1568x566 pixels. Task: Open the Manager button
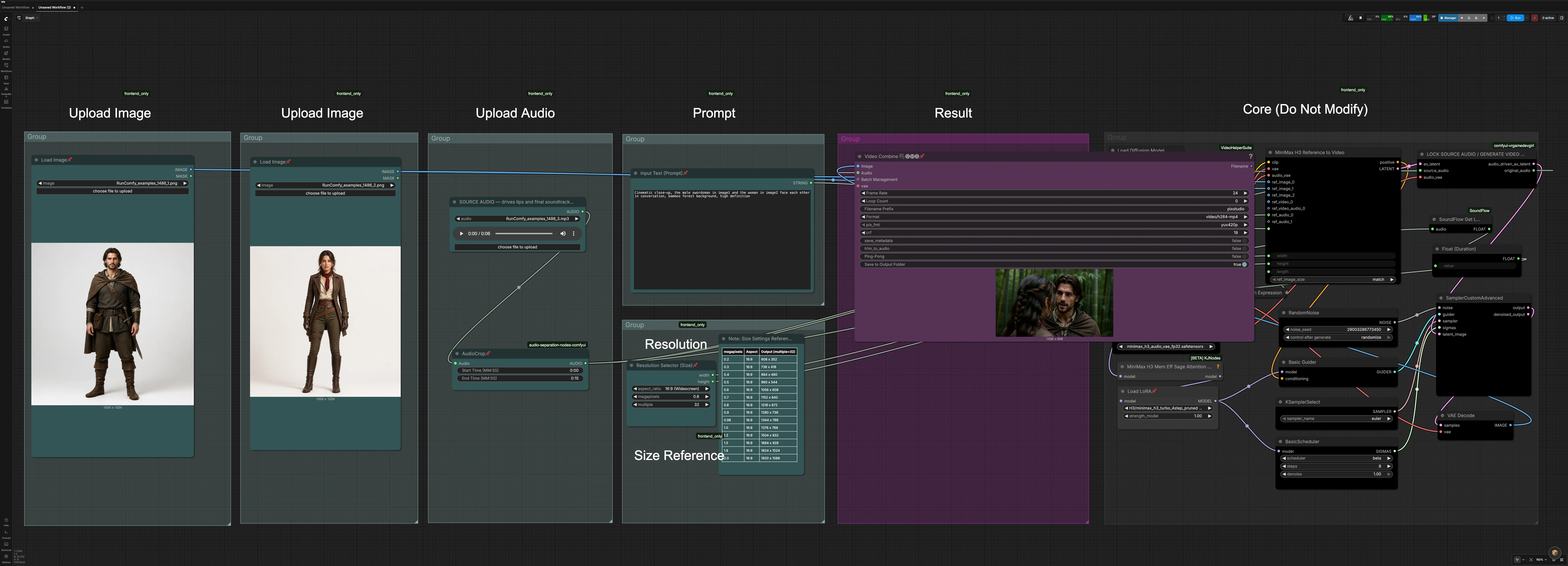(x=1448, y=18)
